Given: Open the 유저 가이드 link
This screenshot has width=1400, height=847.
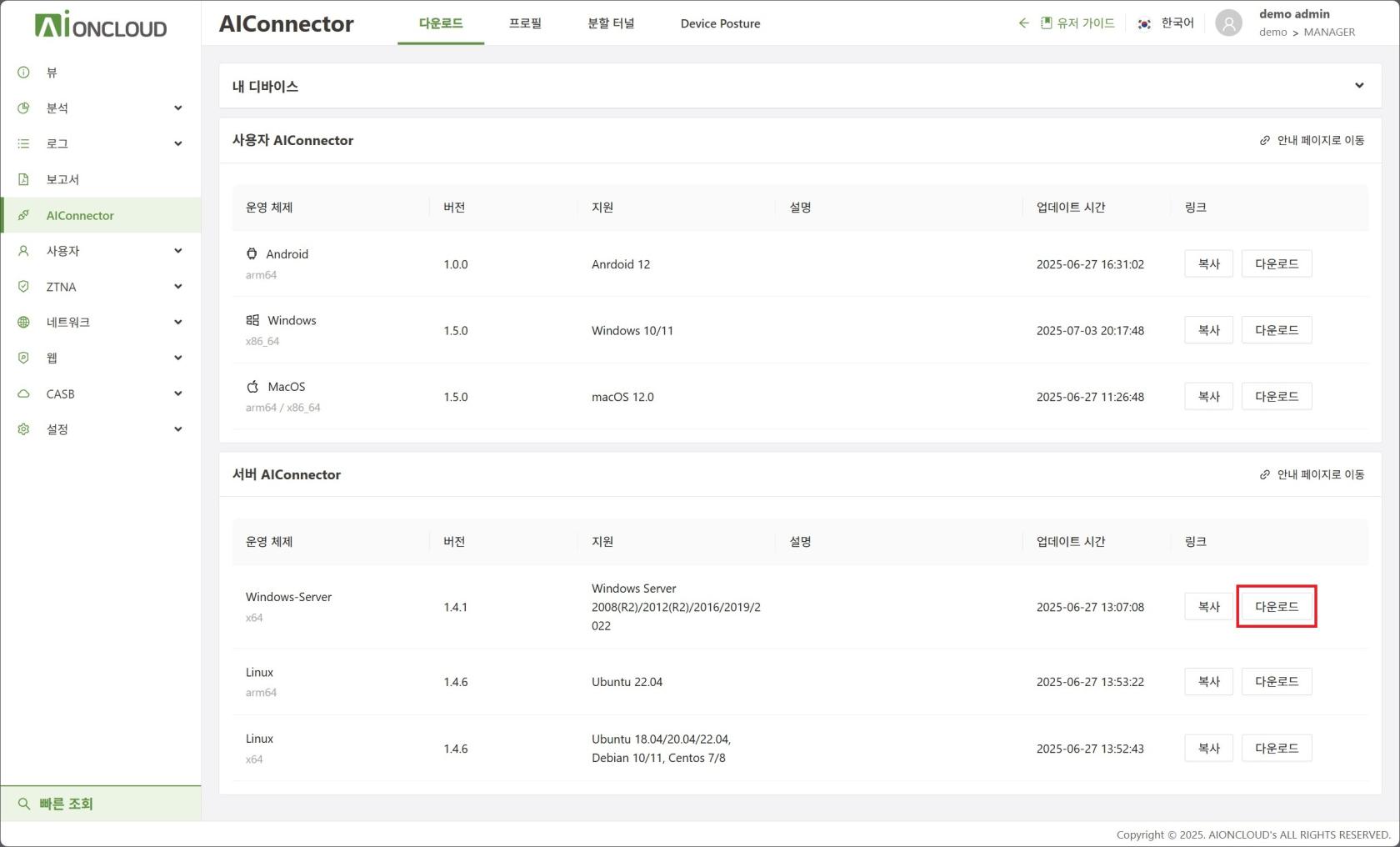Looking at the screenshot, I should point(1077,23).
